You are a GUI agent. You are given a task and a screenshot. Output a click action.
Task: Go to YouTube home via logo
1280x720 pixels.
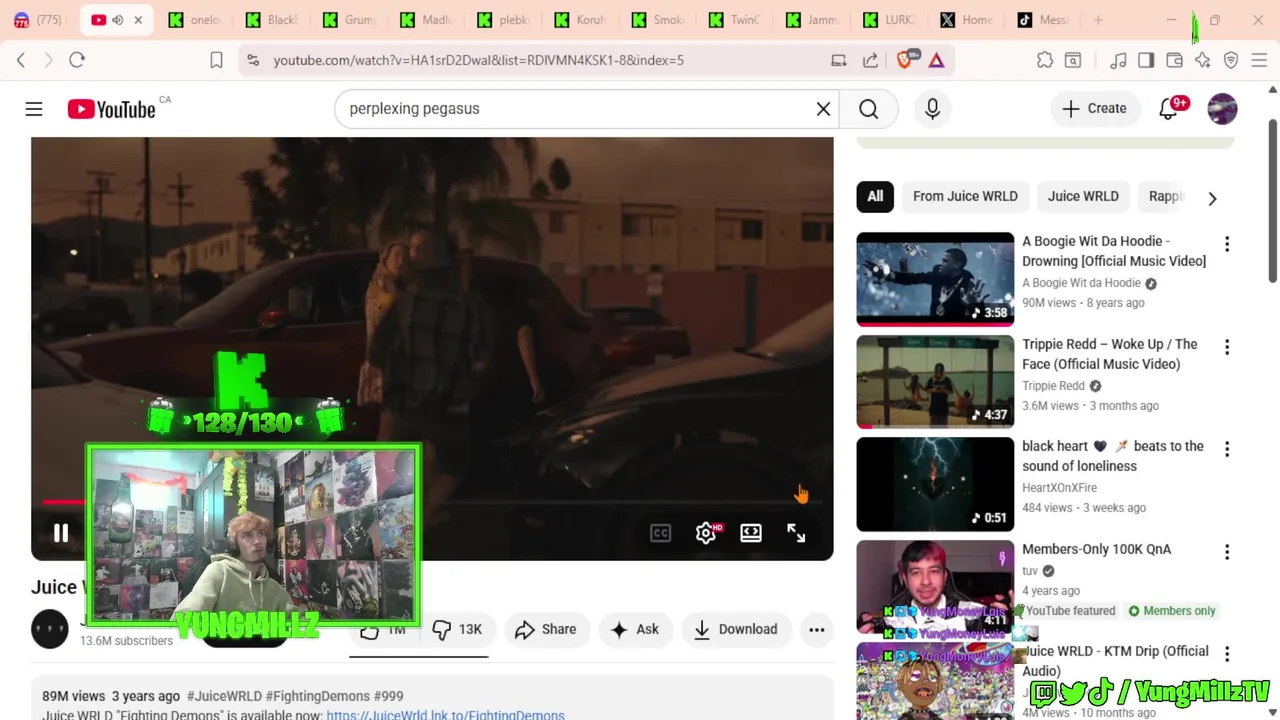(x=111, y=109)
